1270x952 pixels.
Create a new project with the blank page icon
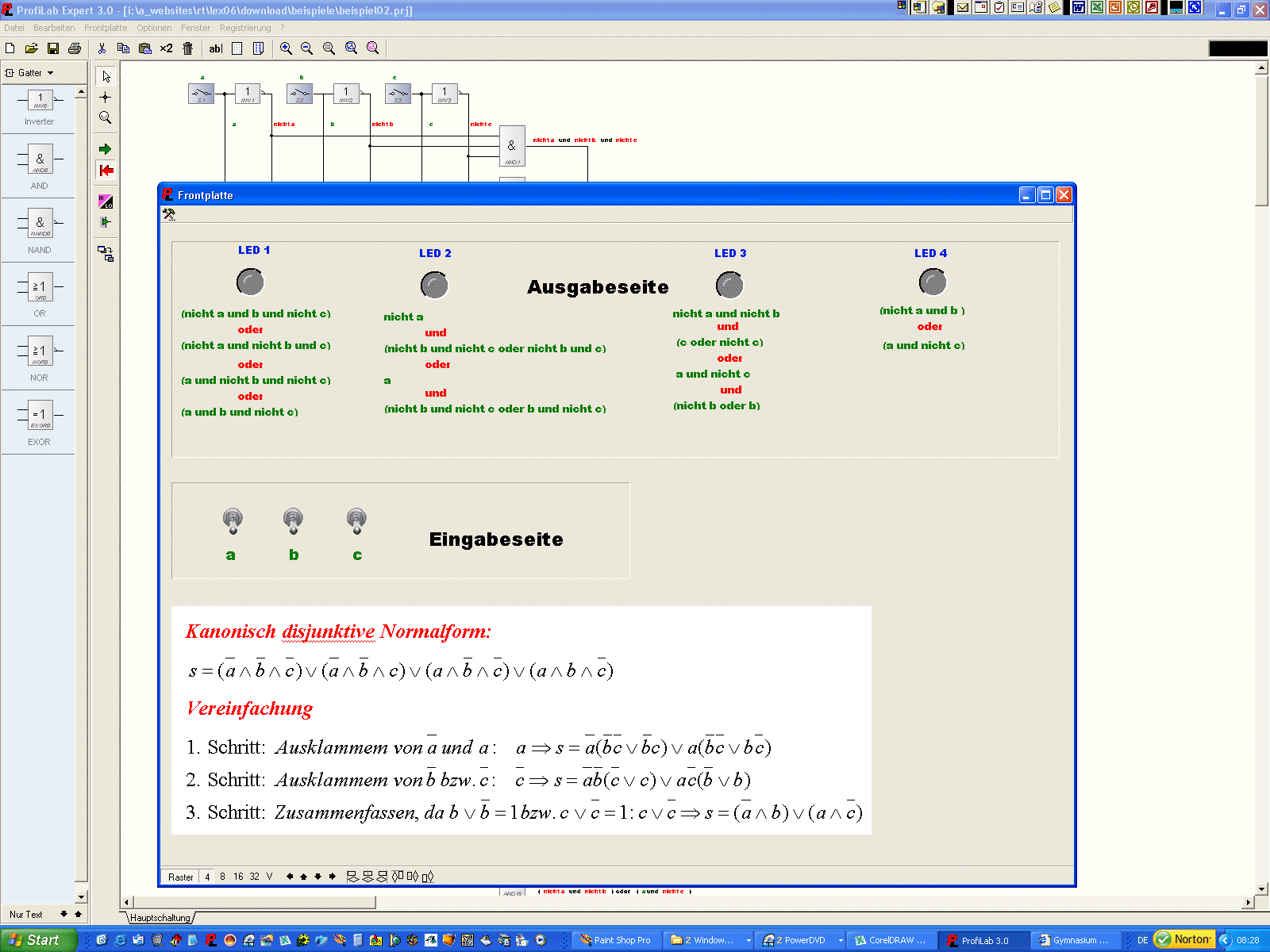10,48
